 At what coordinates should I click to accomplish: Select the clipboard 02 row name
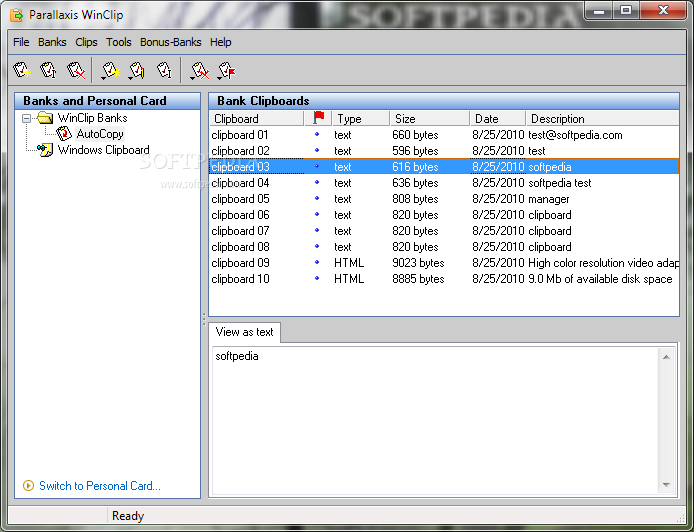pyautogui.click(x=240, y=150)
